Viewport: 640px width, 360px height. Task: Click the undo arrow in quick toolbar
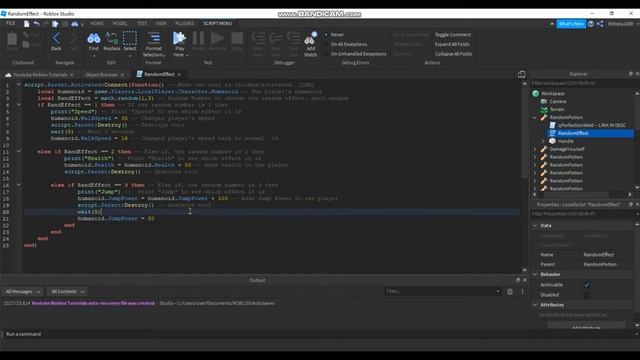(x=37, y=24)
